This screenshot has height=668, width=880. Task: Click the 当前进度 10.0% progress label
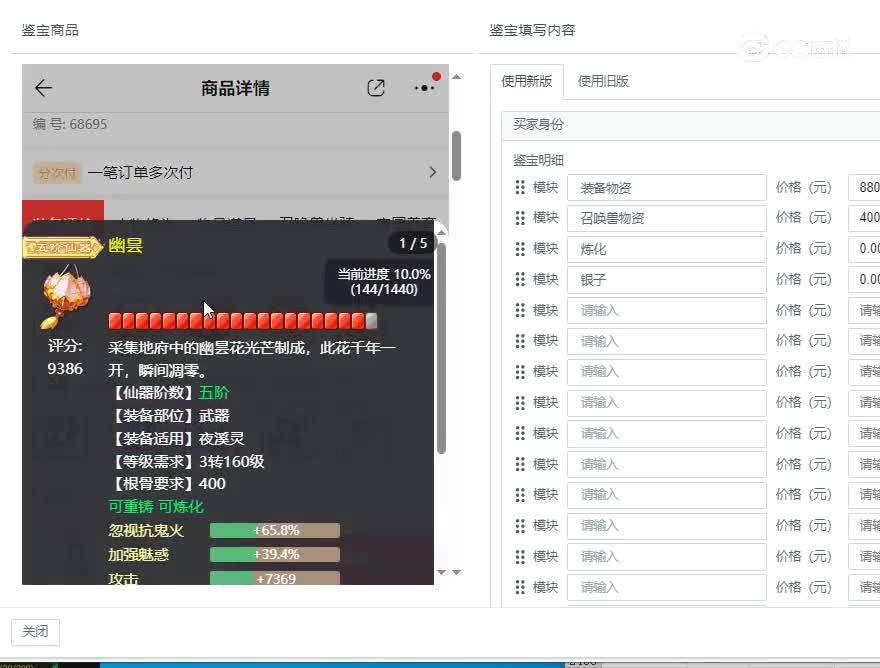pyautogui.click(x=384, y=282)
